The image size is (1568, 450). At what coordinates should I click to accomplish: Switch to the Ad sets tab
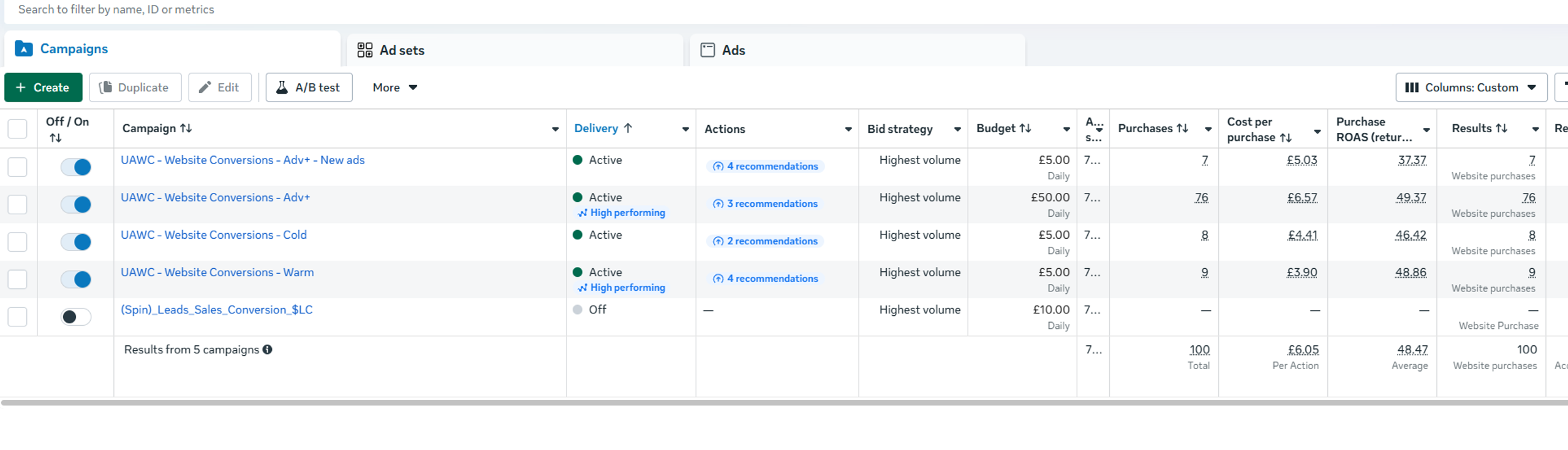click(x=401, y=50)
